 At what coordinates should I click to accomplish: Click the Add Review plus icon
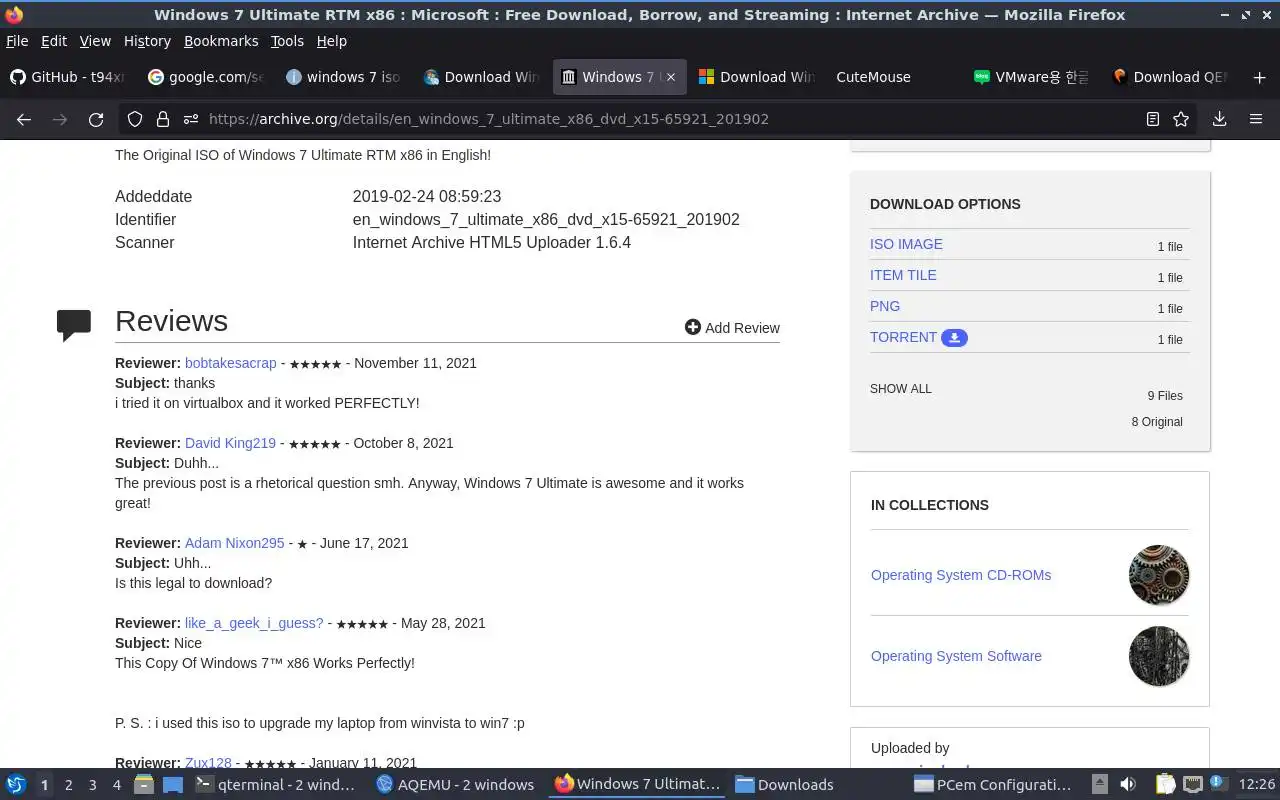pyautogui.click(x=692, y=327)
